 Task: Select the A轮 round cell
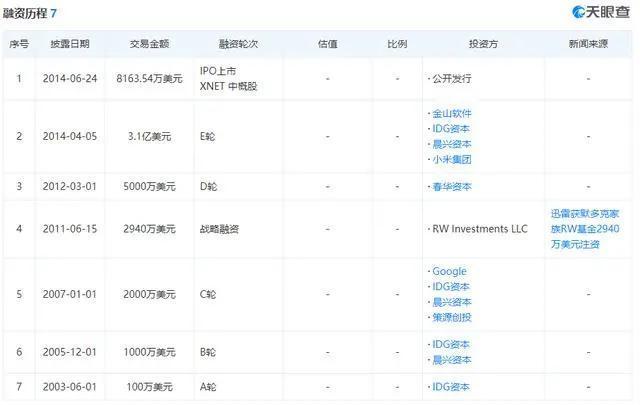coord(208,387)
